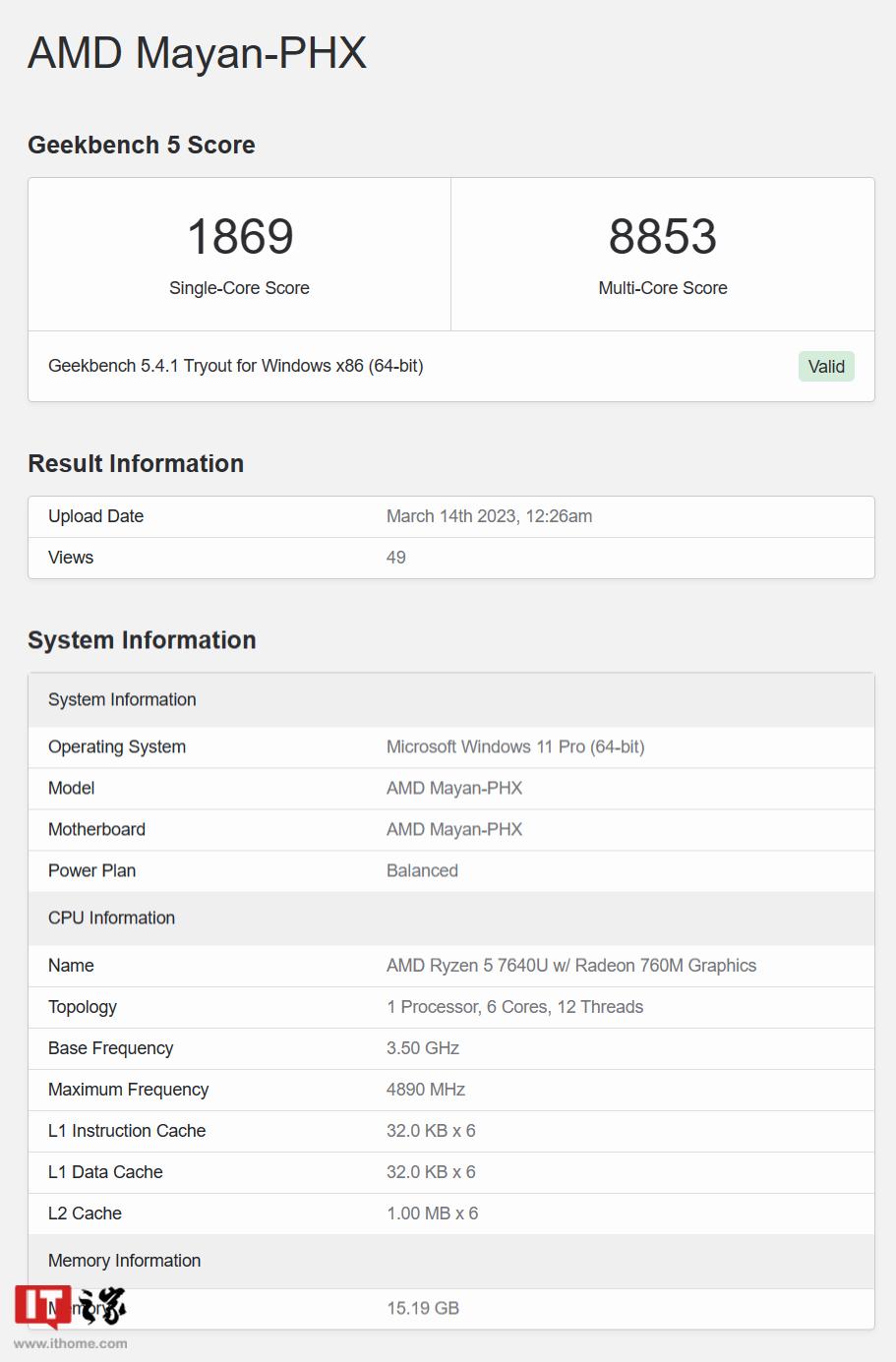The width and height of the screenshot is (896, 1362).
Task: Click the green Valid badge
Action: 826,367
